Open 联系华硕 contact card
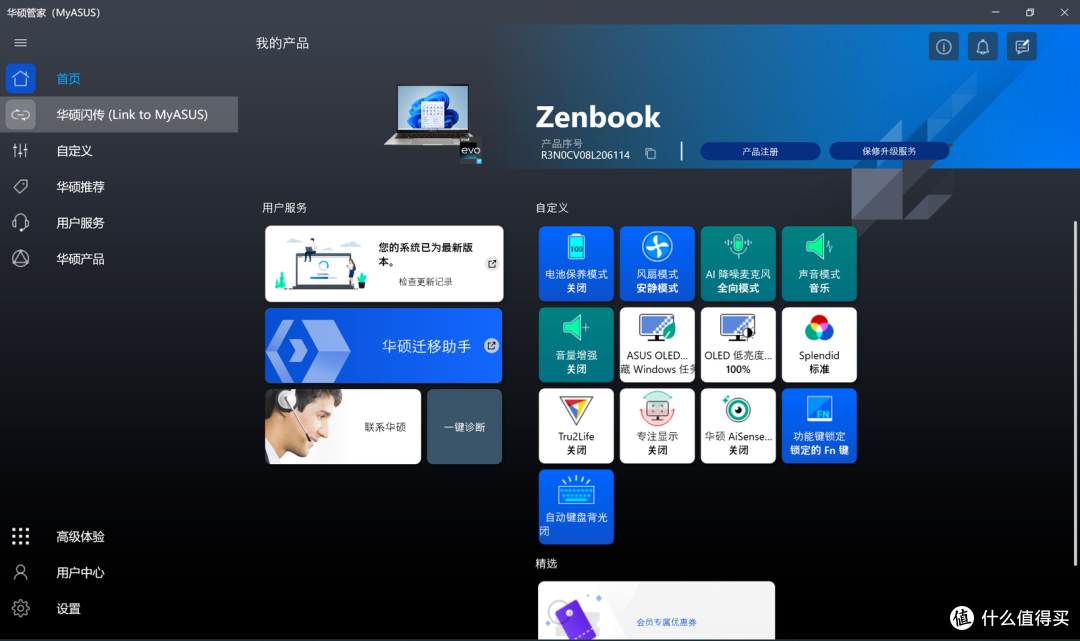Screen dimensions: 1080x641 pos(343,427)
